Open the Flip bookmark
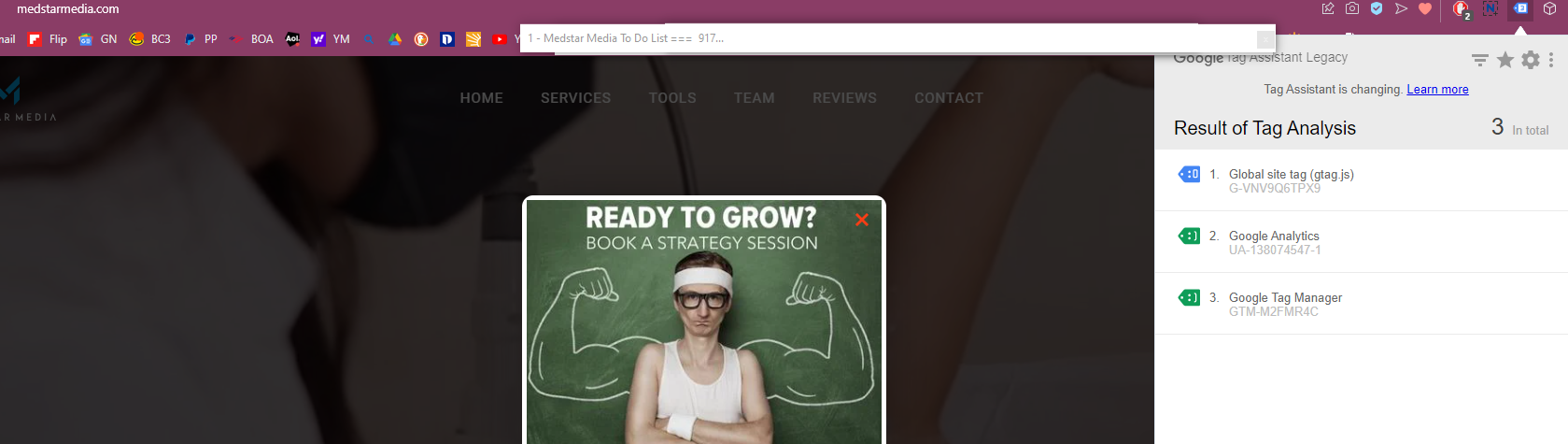 [x=48, y=39]
